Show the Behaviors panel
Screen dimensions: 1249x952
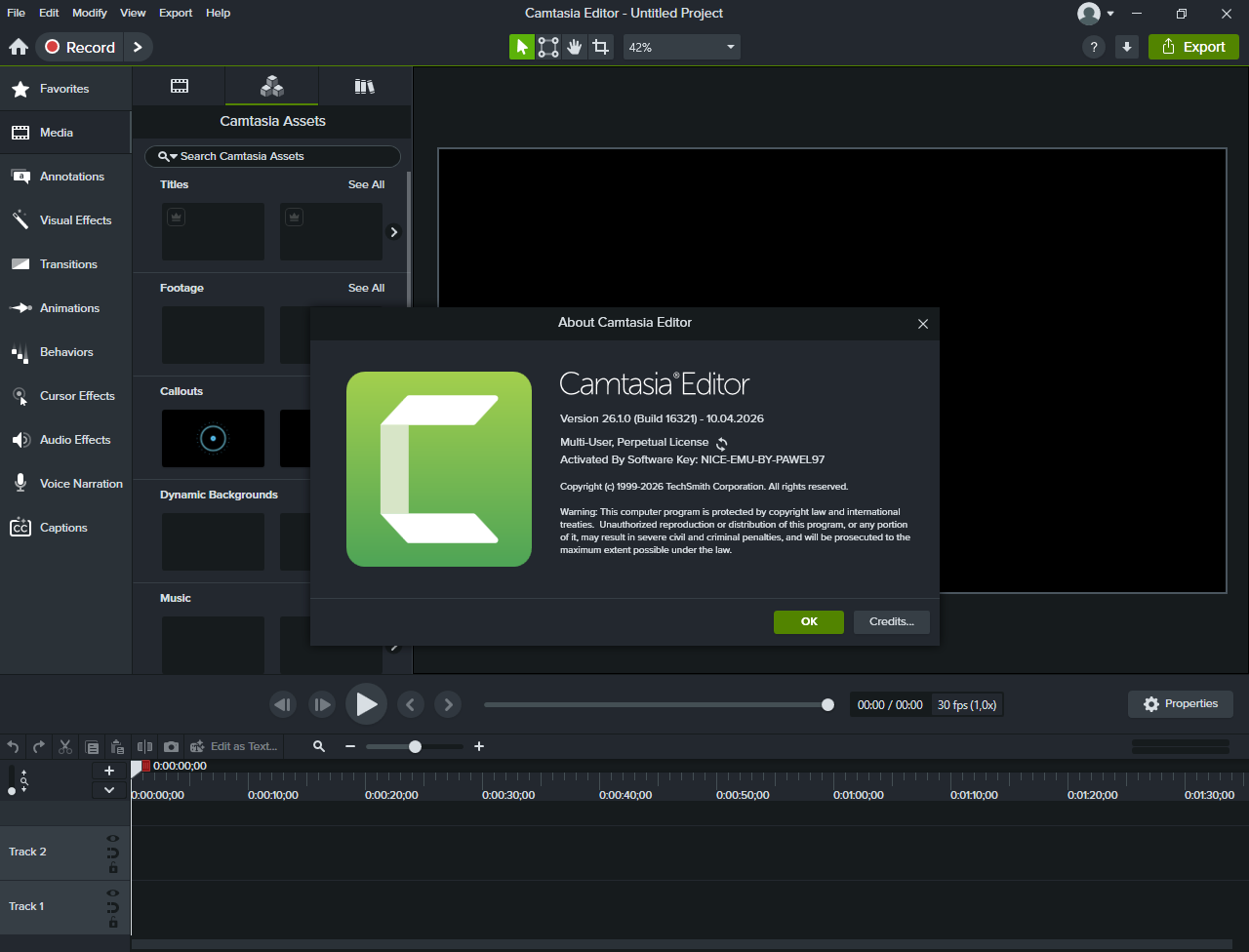(x=65, y=352)
